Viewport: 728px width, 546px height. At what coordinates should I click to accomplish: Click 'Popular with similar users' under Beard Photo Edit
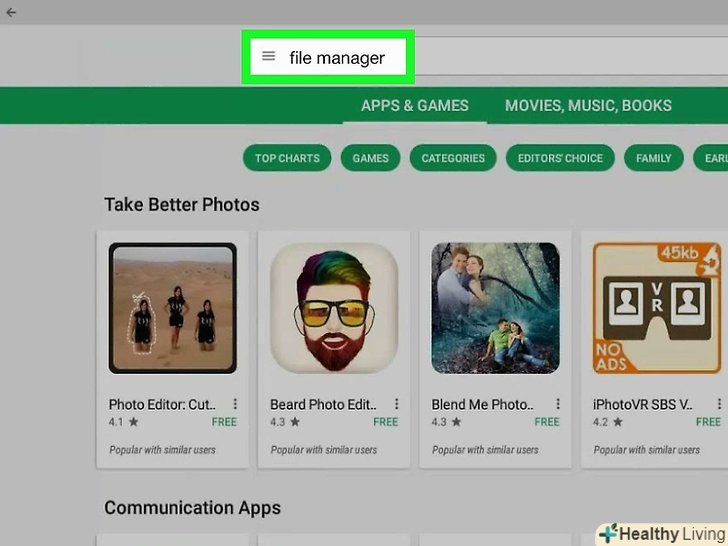click(324, 449)
